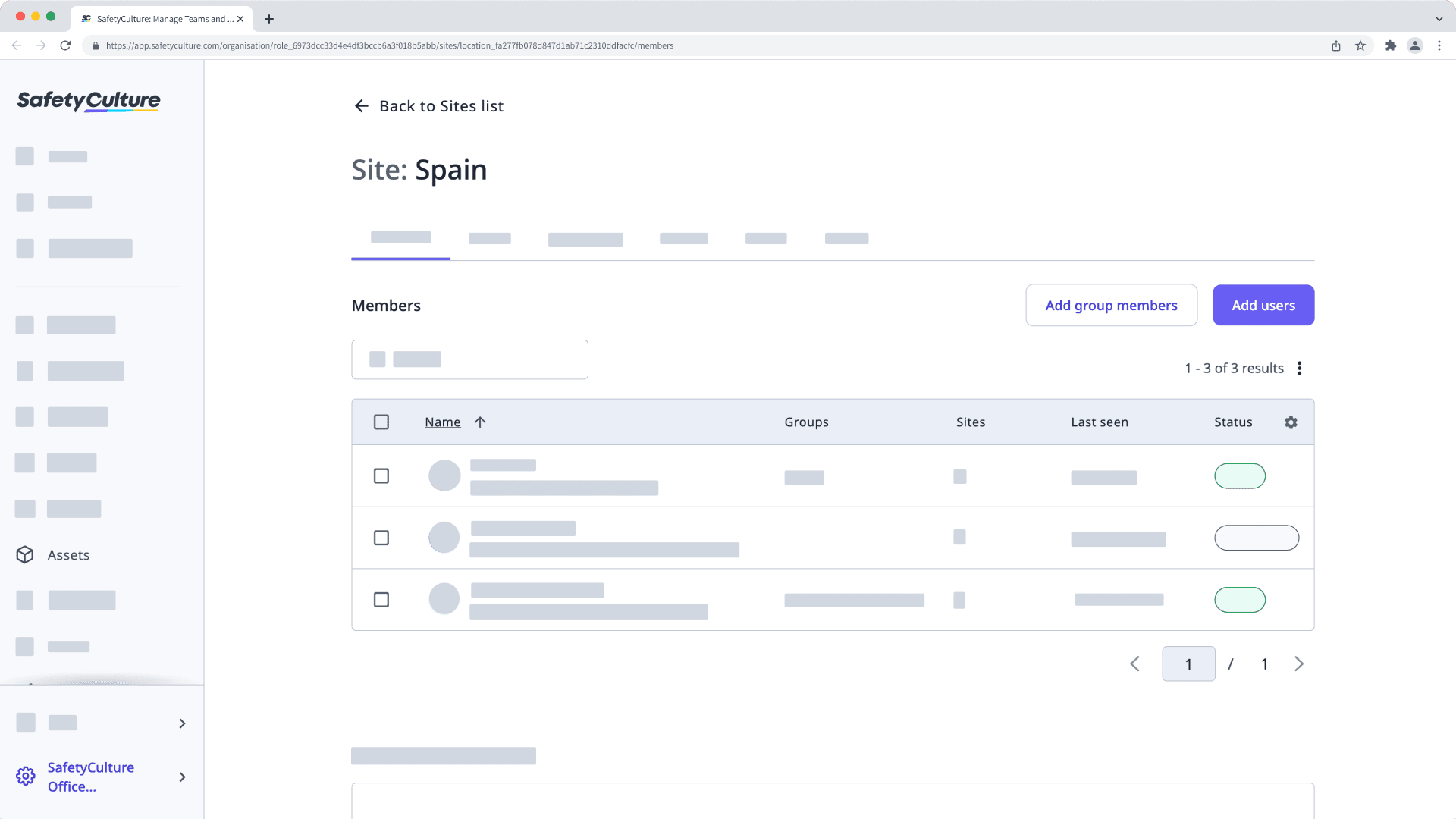This screenshot has height=819, width=1456.
Task: Click the next page chevron in pagination
Action: (x=1299, y=664)
